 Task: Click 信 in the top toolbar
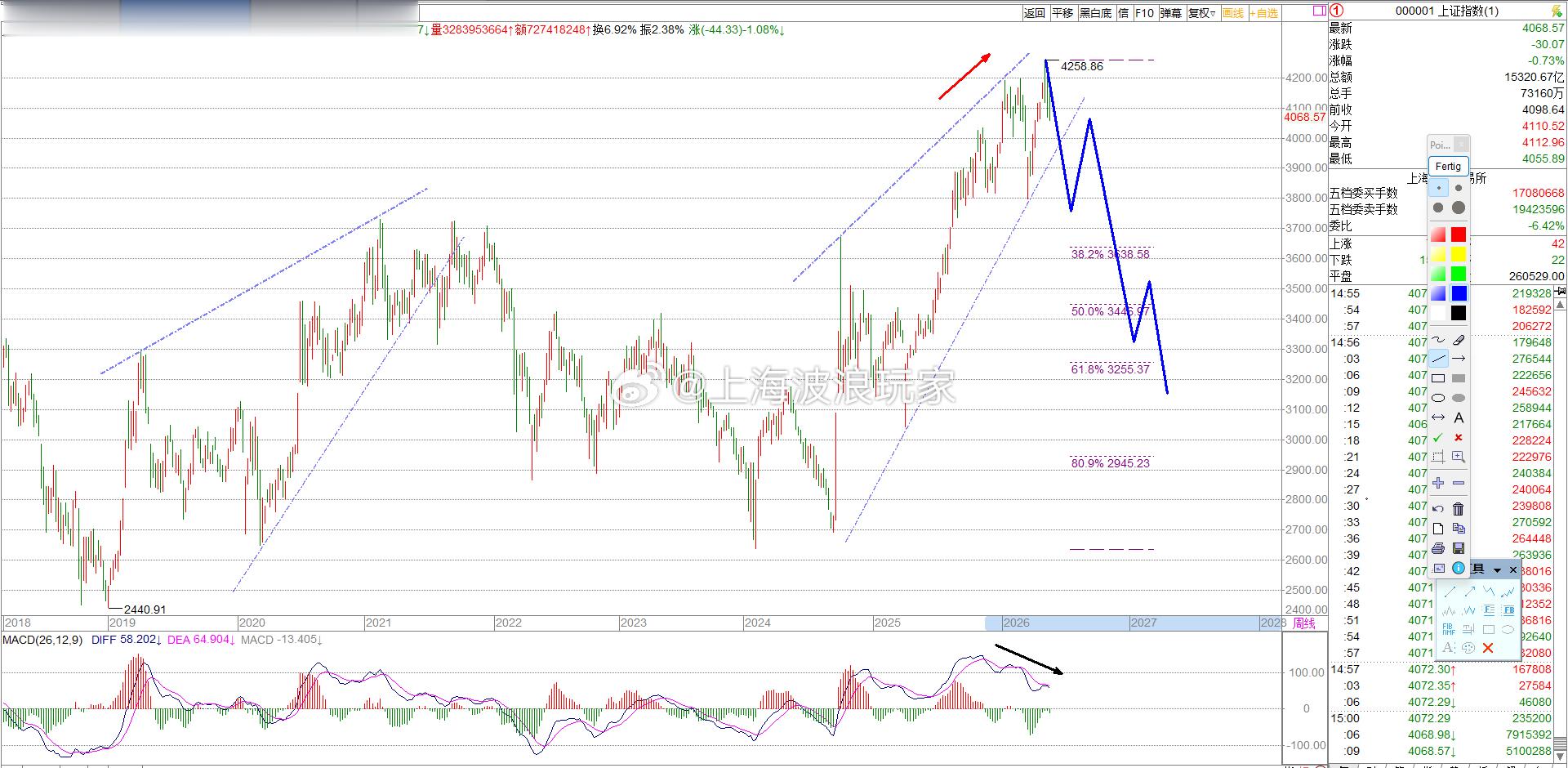(x=1124, y=13)
